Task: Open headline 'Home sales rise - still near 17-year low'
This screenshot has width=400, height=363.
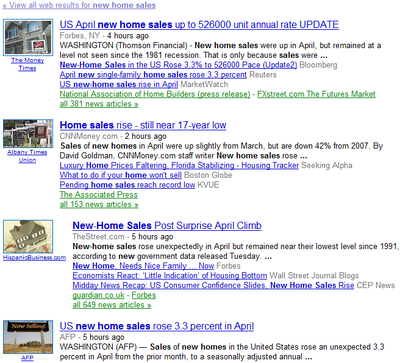Action: pos(143,125)
